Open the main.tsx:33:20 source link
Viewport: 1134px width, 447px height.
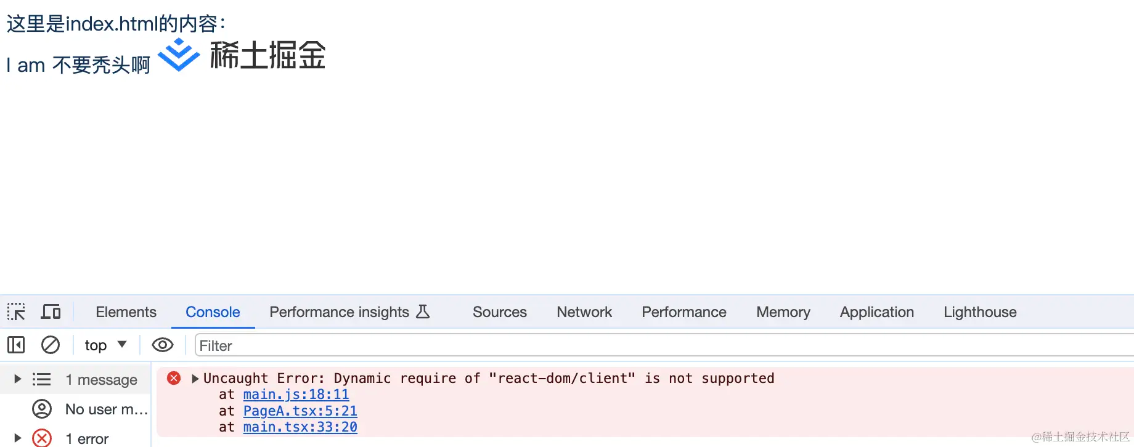[300, 427]
